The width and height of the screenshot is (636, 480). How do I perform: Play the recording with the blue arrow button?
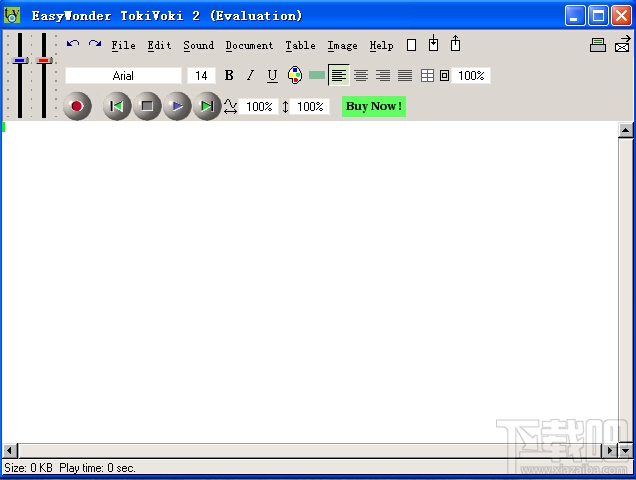177,106
